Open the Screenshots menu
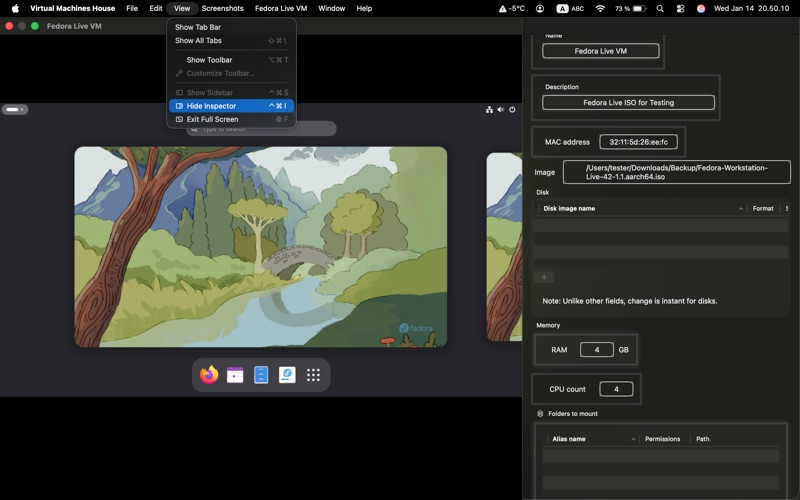Screen dimensions: 800x500 coord(222,8)
